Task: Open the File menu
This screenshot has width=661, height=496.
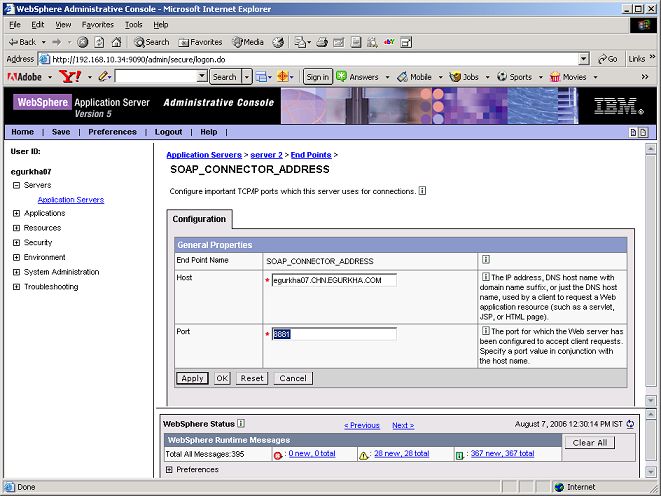Action: (x=15, y=25)
